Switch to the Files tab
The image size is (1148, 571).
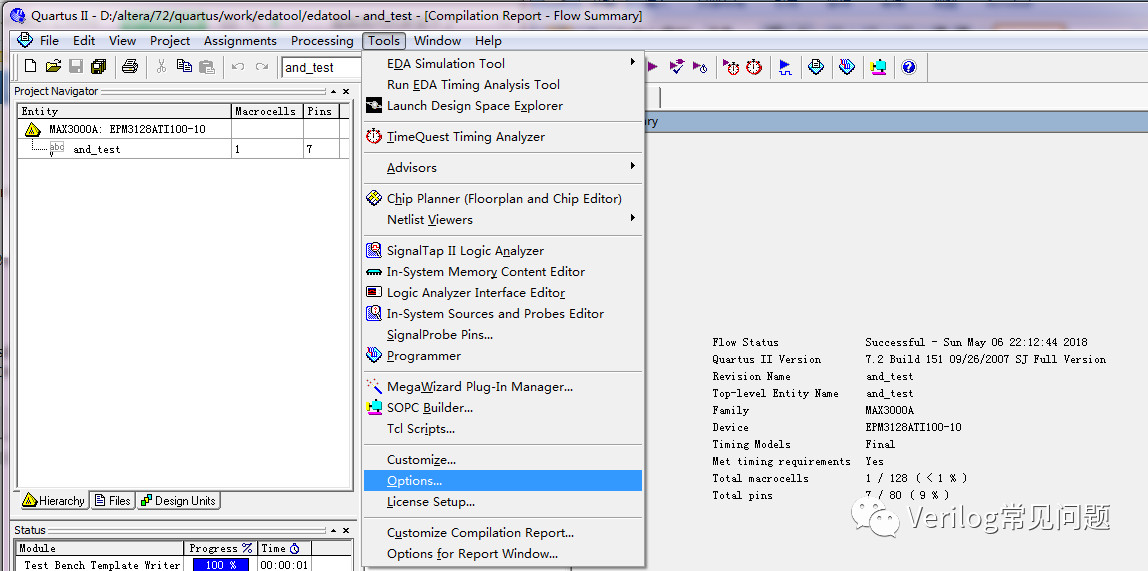click(113, 501)
